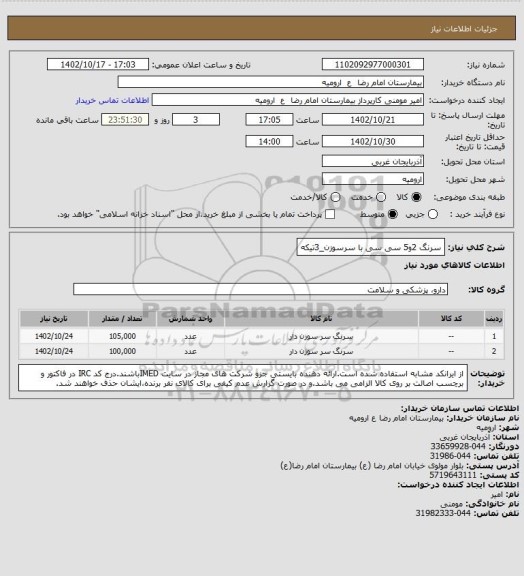
Task: Click row 2 item name سرنگ سر سوزن دار
Action: (321, 352)
